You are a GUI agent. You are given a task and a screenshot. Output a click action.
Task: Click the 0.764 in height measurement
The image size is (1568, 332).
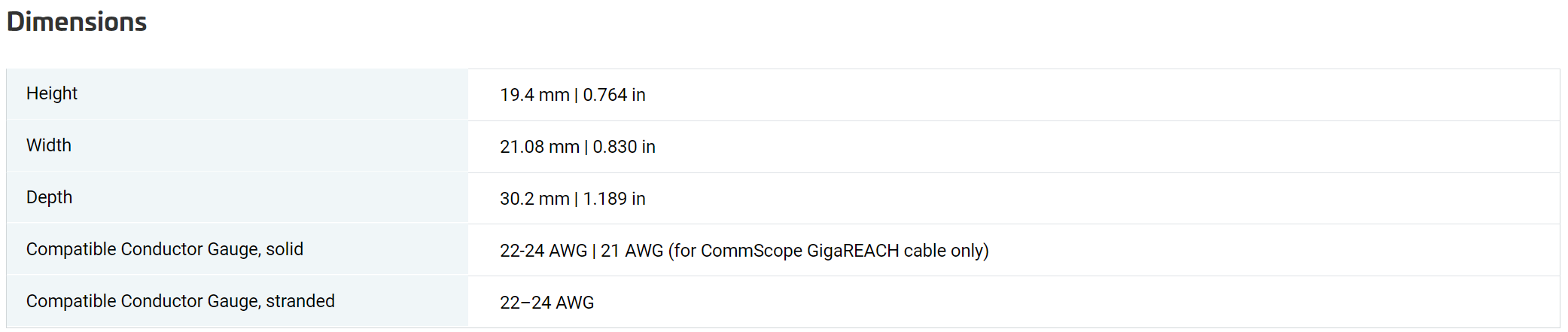tap(614, 95)
